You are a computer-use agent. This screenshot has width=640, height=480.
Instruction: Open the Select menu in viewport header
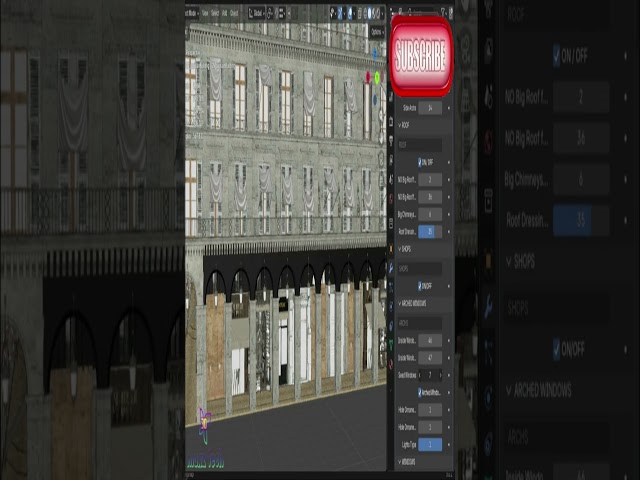(x=215, y=13)
